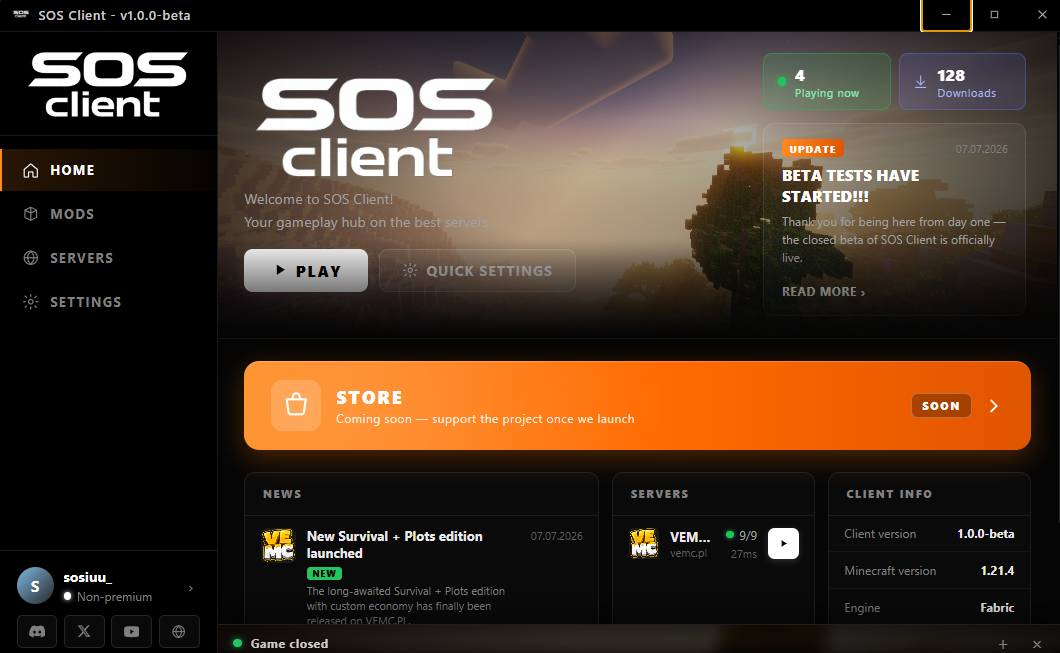
Task: Expand the sosiuu_ account chevron
Action: (191, 588)
